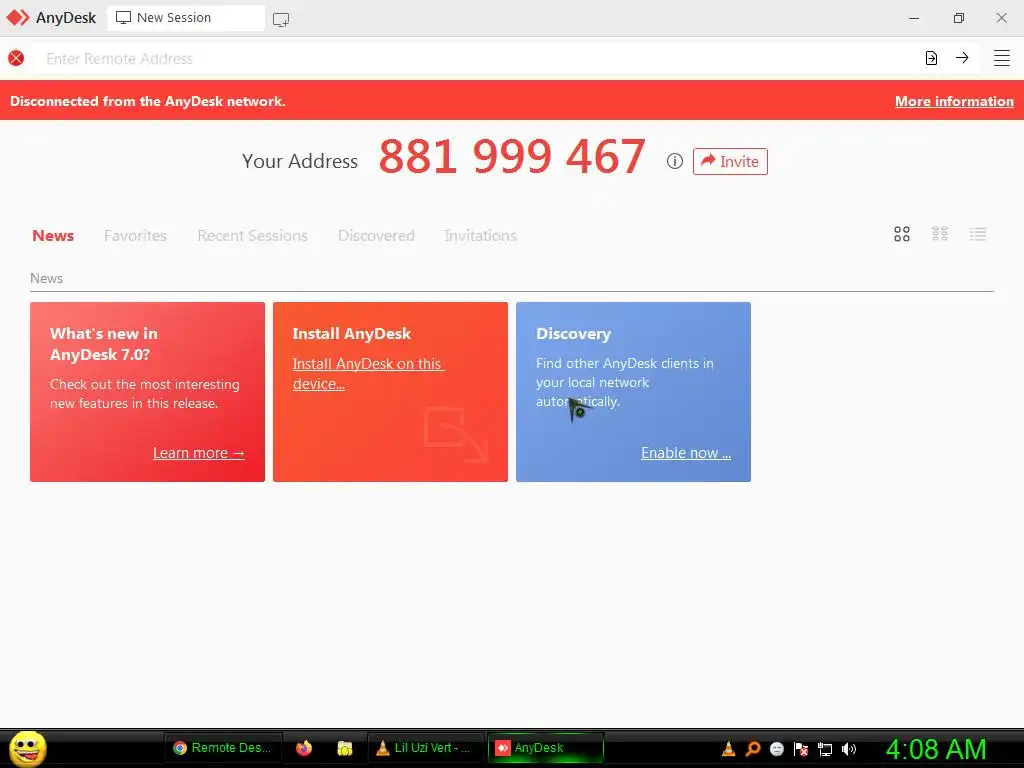Click Install AnyDesk on this device link
Image resolution: width=1024 pixels, height=768 pixels.
(x=368, y=374)
